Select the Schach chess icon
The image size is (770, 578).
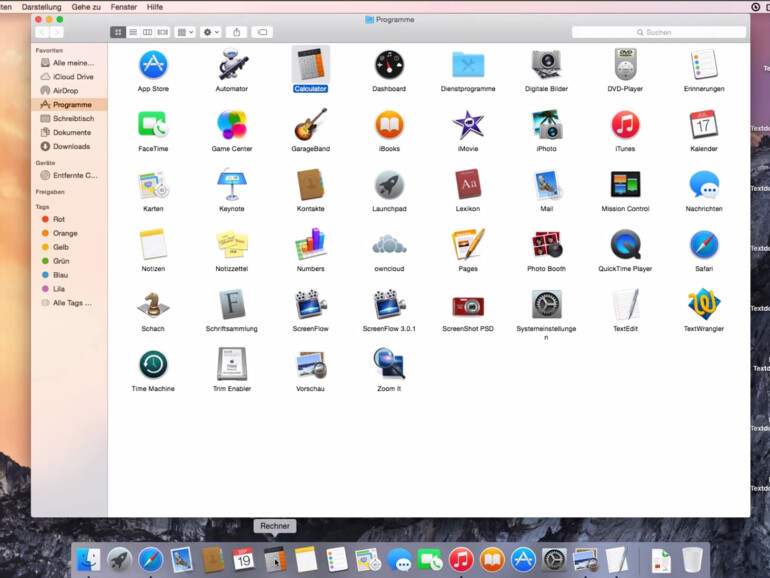tap(153, 304)
